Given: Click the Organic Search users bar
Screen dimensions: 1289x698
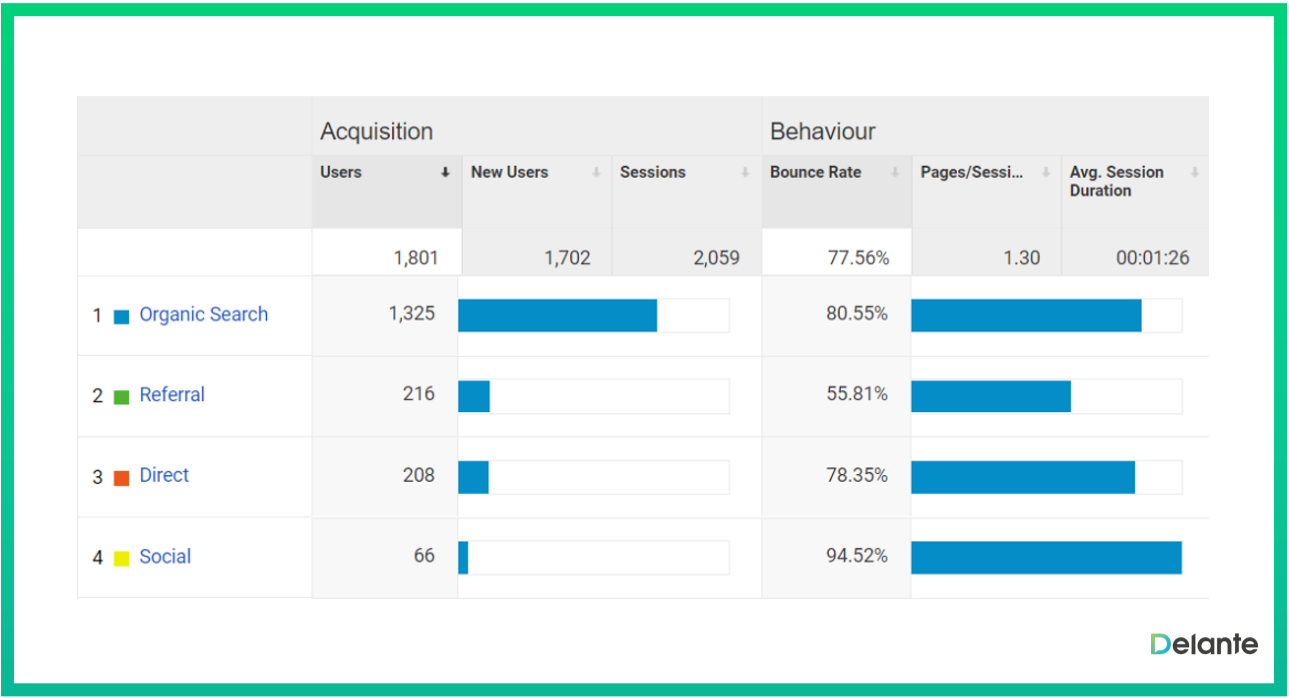Looking at the screenshot, I should click(x=557, y=315).
